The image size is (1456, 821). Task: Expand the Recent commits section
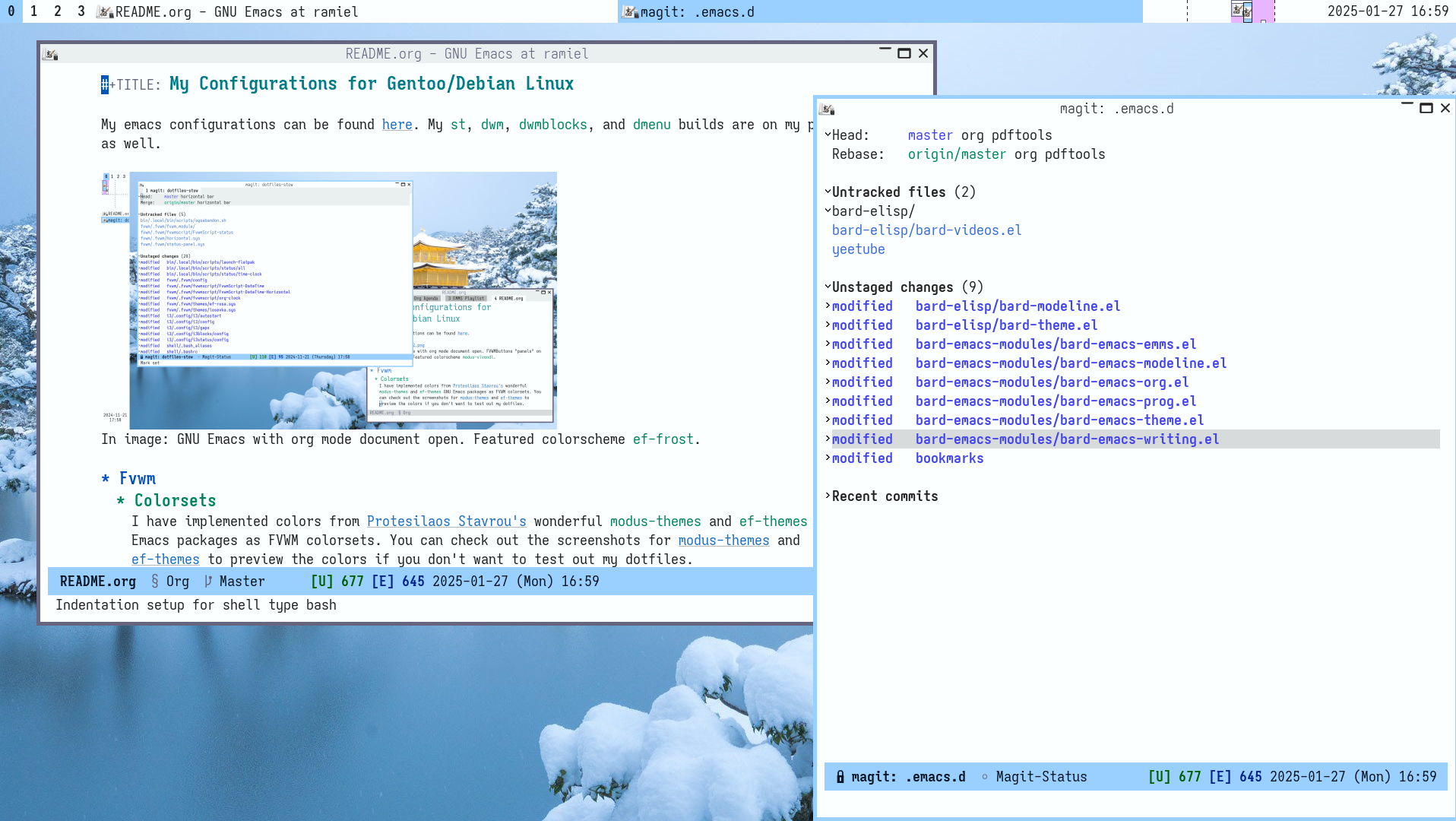828,496
